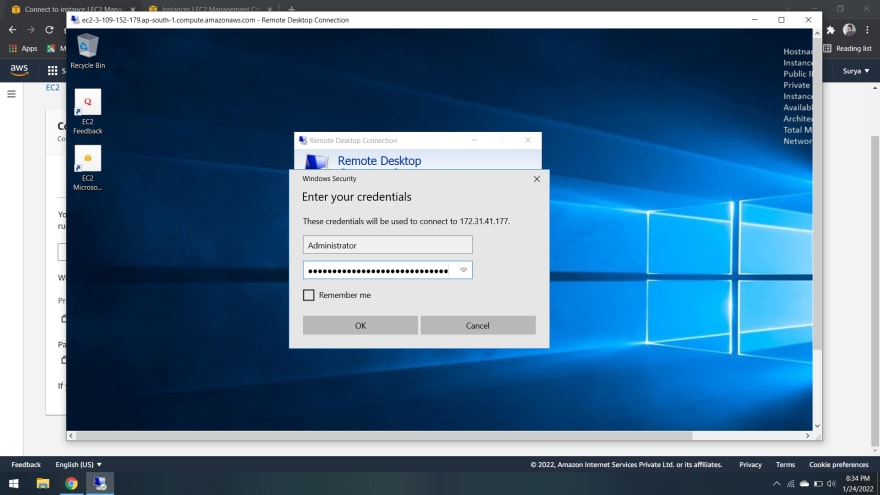Image resolution: width=880 pixels, height=495 pixels.
Task: Open the Terms footer link
Action: point(785,465)
